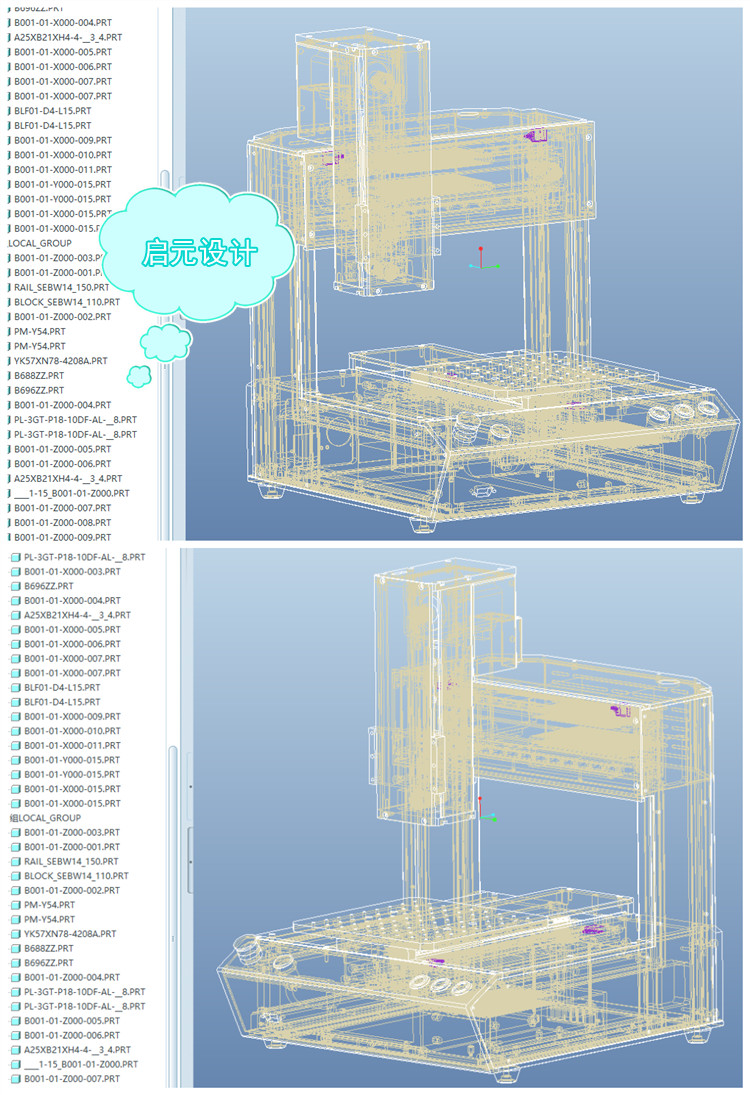Select B001-01-Z000-007.PRT in the upper tree
Viewport: 750px width, 1095px height.
point(63,508)
